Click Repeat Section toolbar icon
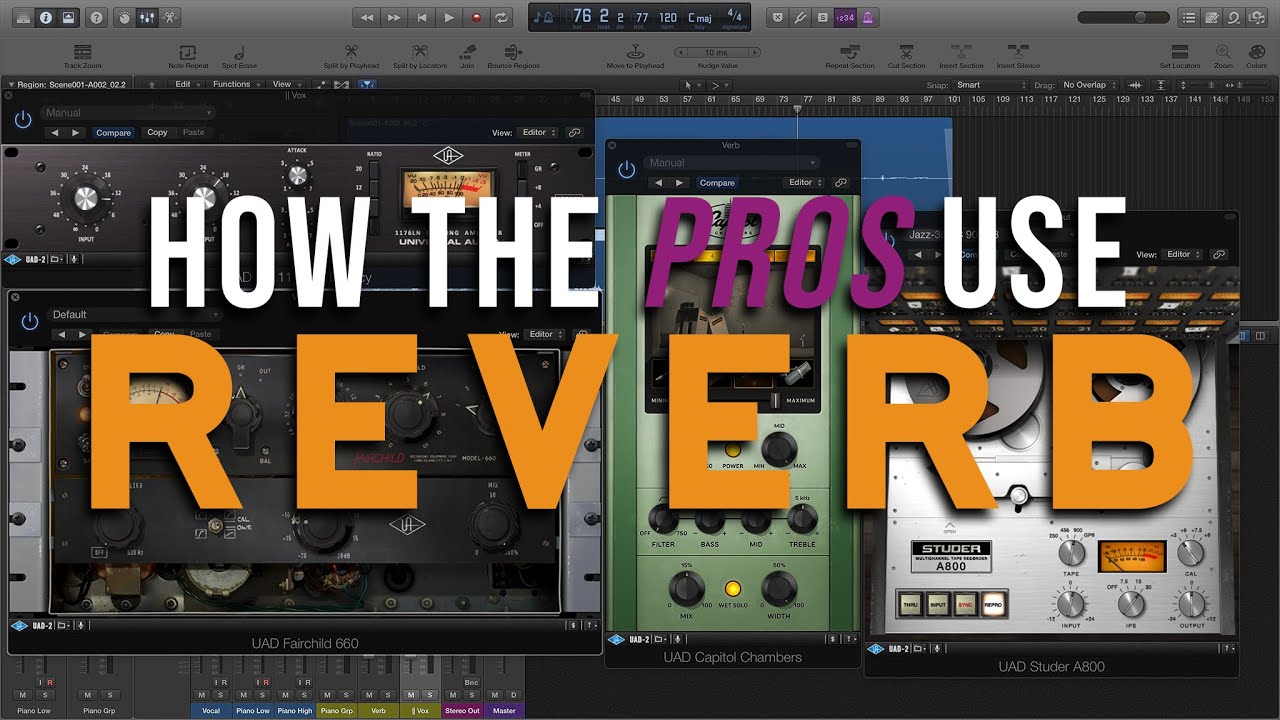 click(850, 51)
